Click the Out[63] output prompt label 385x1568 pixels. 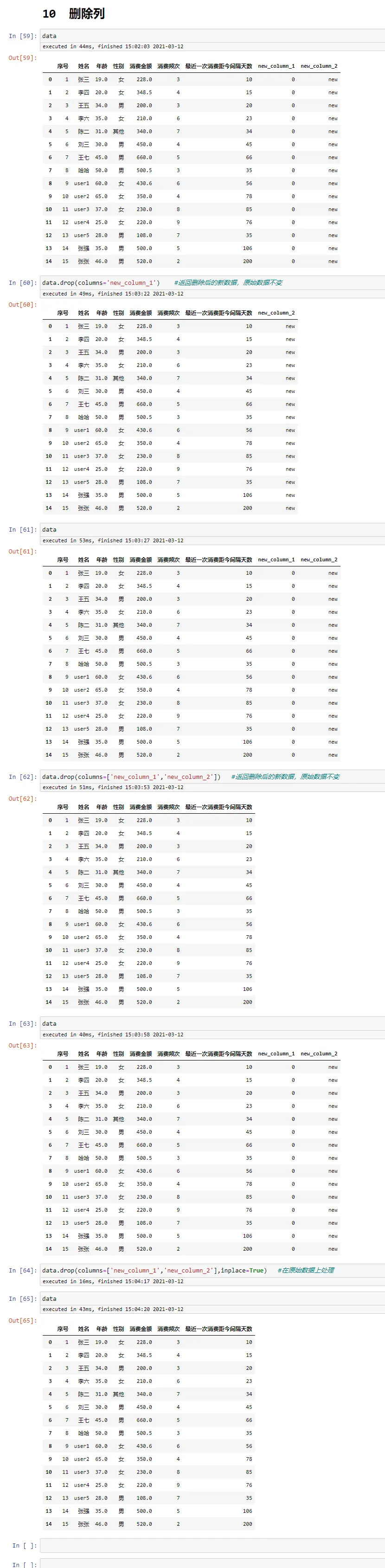click(x=23, y=1045)
